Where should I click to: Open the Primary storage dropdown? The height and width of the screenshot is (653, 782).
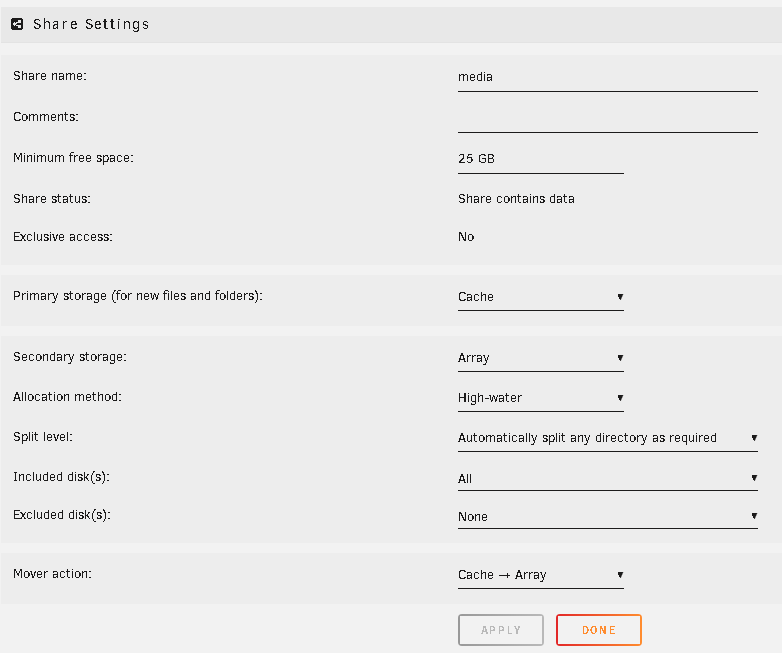coord(541,297)
